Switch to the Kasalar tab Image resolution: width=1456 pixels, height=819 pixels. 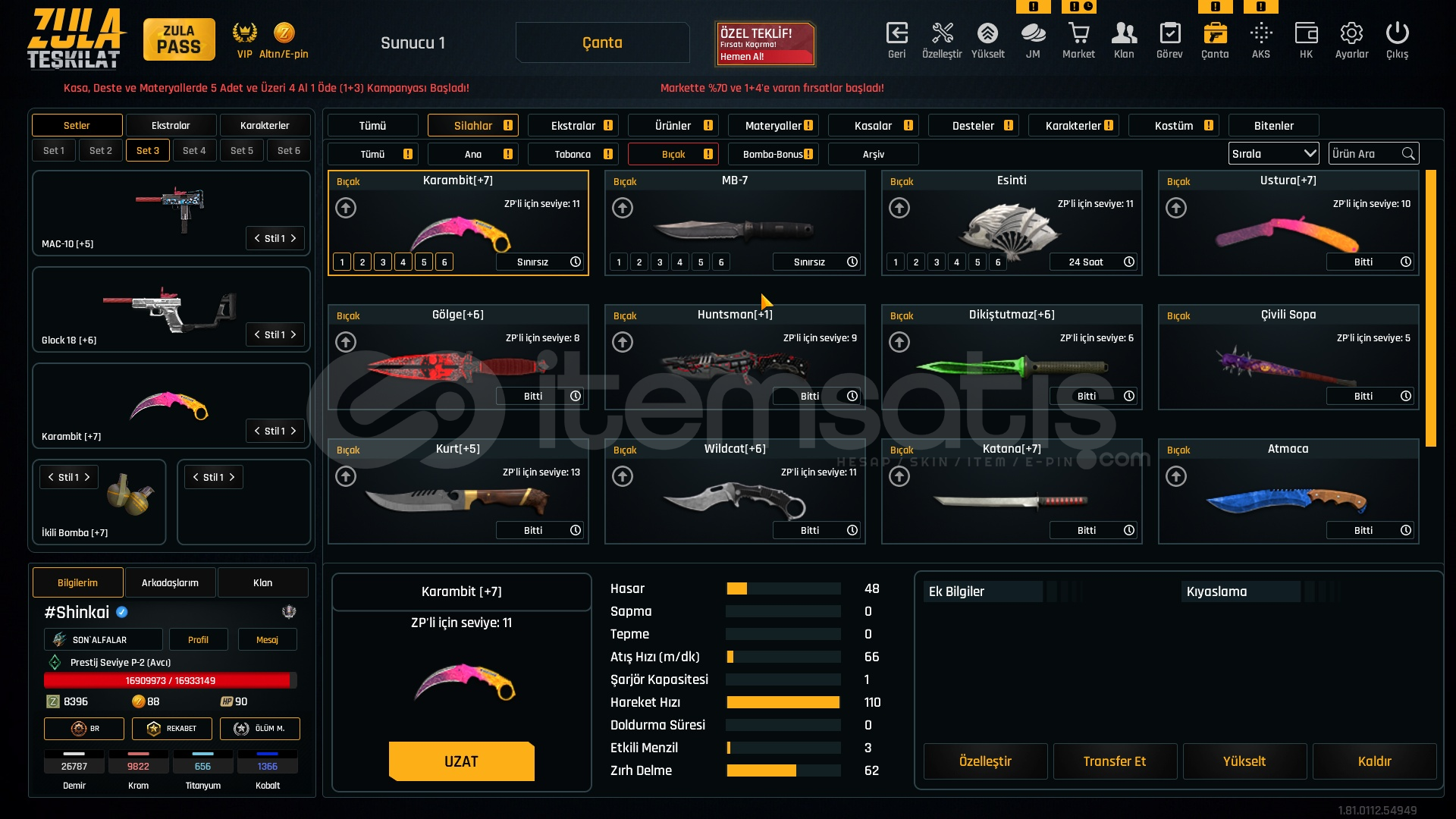tap(873, 126)
